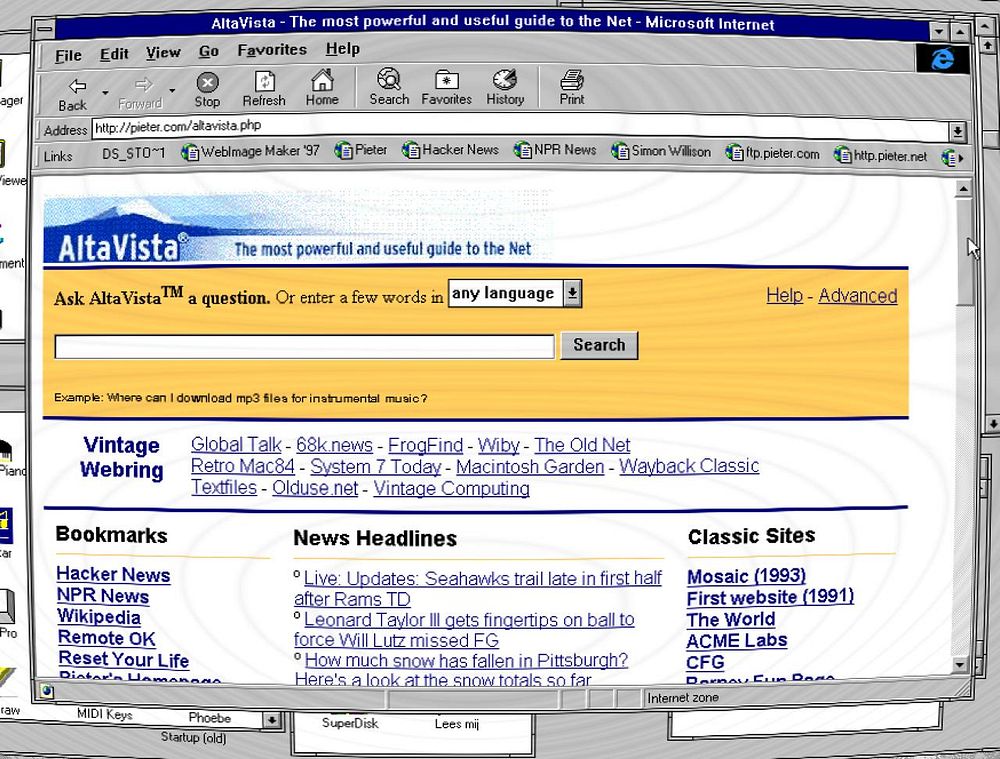Open the Textfiles link

coord(224,488)
